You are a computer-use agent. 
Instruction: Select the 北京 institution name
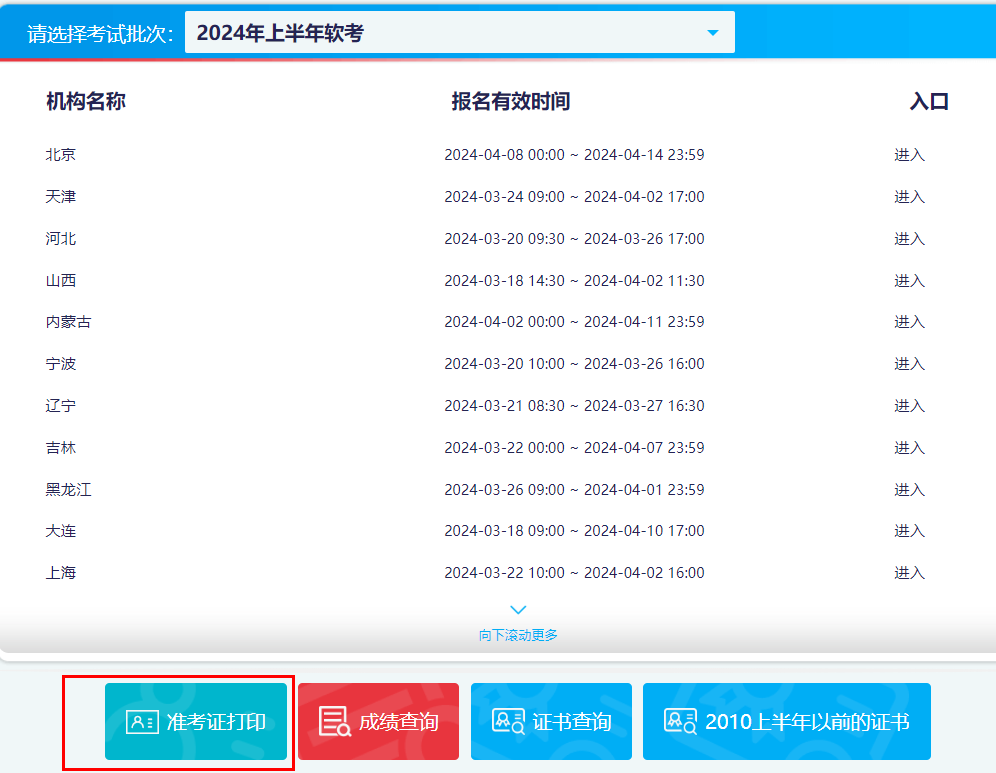pos(61,155)
